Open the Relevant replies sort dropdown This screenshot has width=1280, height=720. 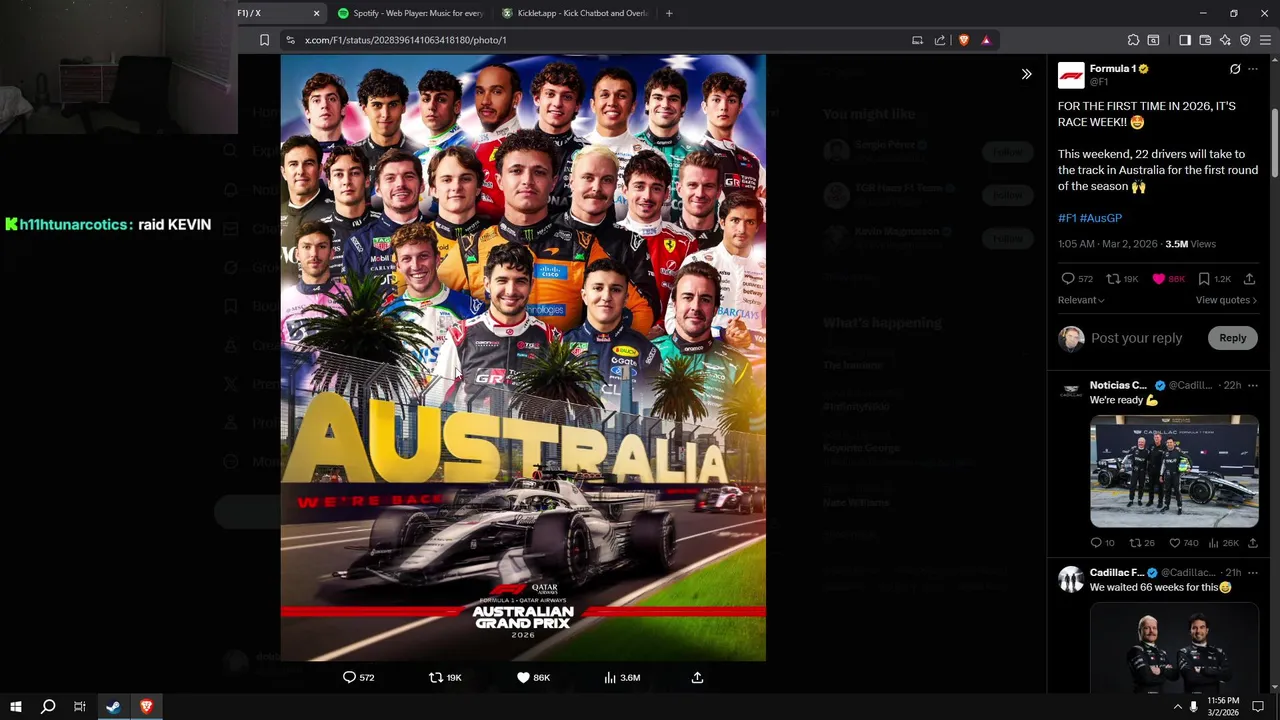coord(1081,300)
